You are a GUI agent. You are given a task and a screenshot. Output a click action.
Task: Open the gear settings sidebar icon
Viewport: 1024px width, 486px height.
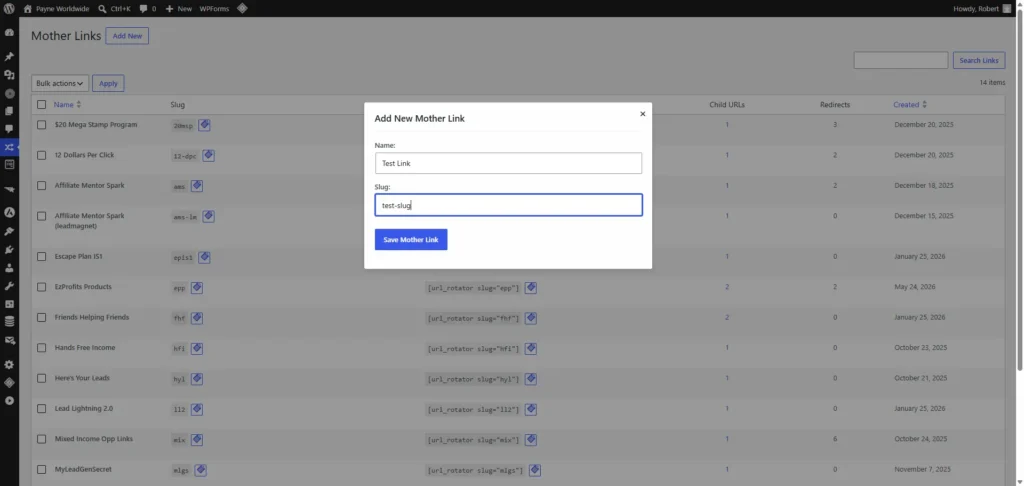(x=9, y=364)
